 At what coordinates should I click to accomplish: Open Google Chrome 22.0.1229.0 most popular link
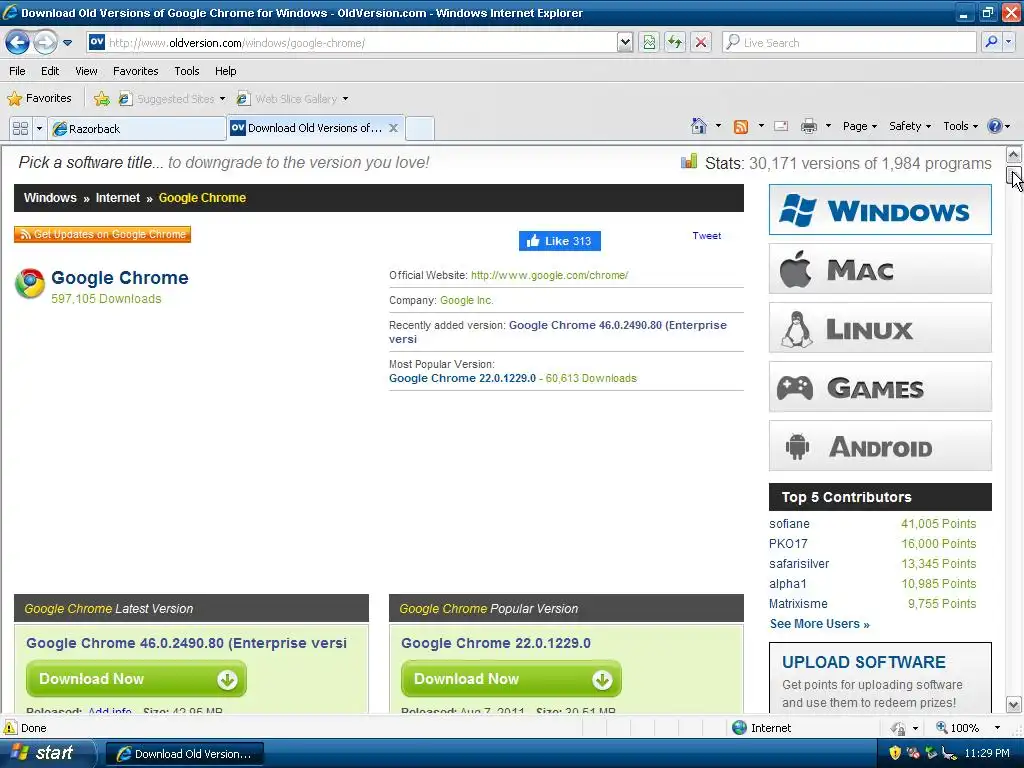[x=462, y=378]
